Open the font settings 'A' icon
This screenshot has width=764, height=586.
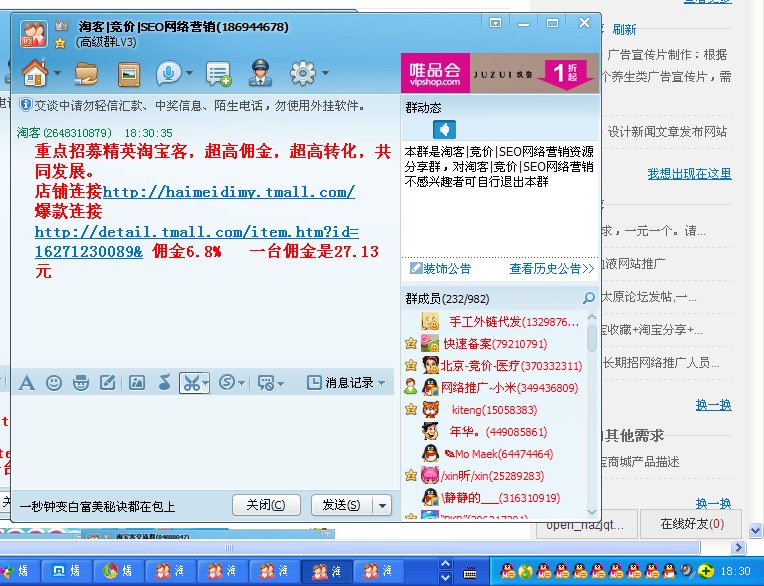click(27, 383)
